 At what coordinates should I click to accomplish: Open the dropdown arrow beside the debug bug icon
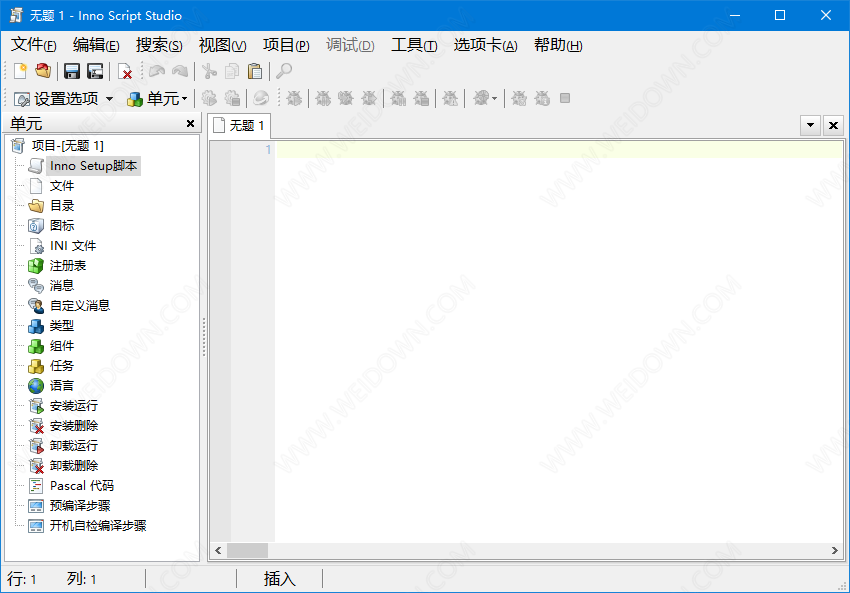[x=494, y=98]
